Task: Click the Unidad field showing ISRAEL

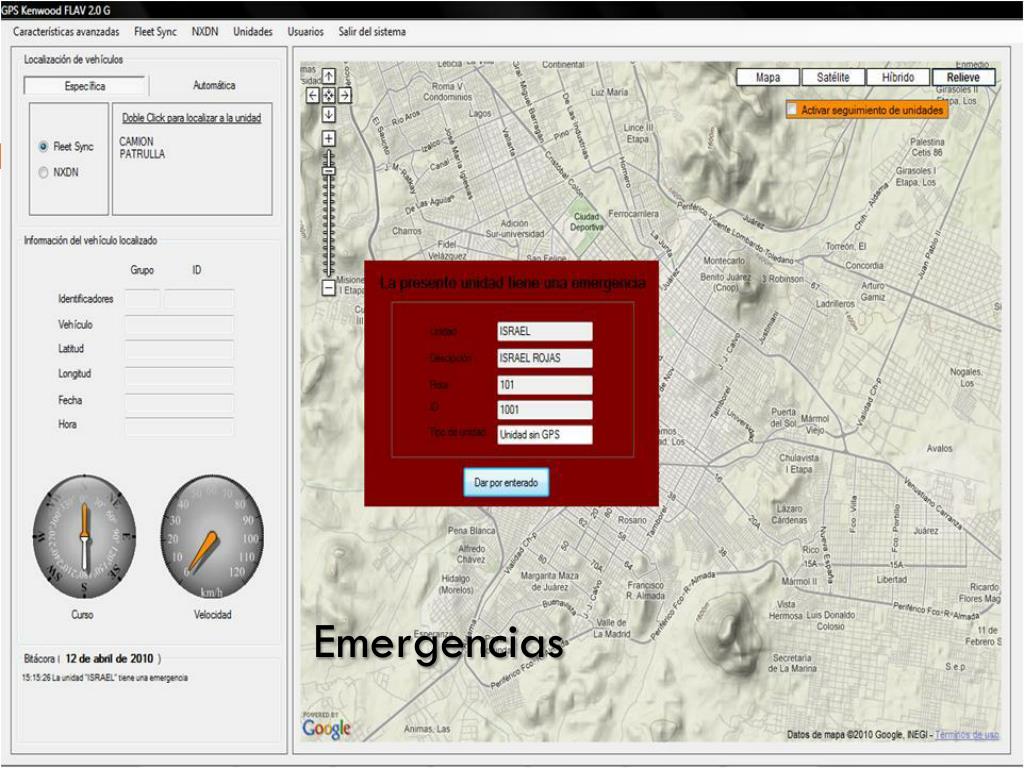Action: pyautogui.click(x=545, y=331)
